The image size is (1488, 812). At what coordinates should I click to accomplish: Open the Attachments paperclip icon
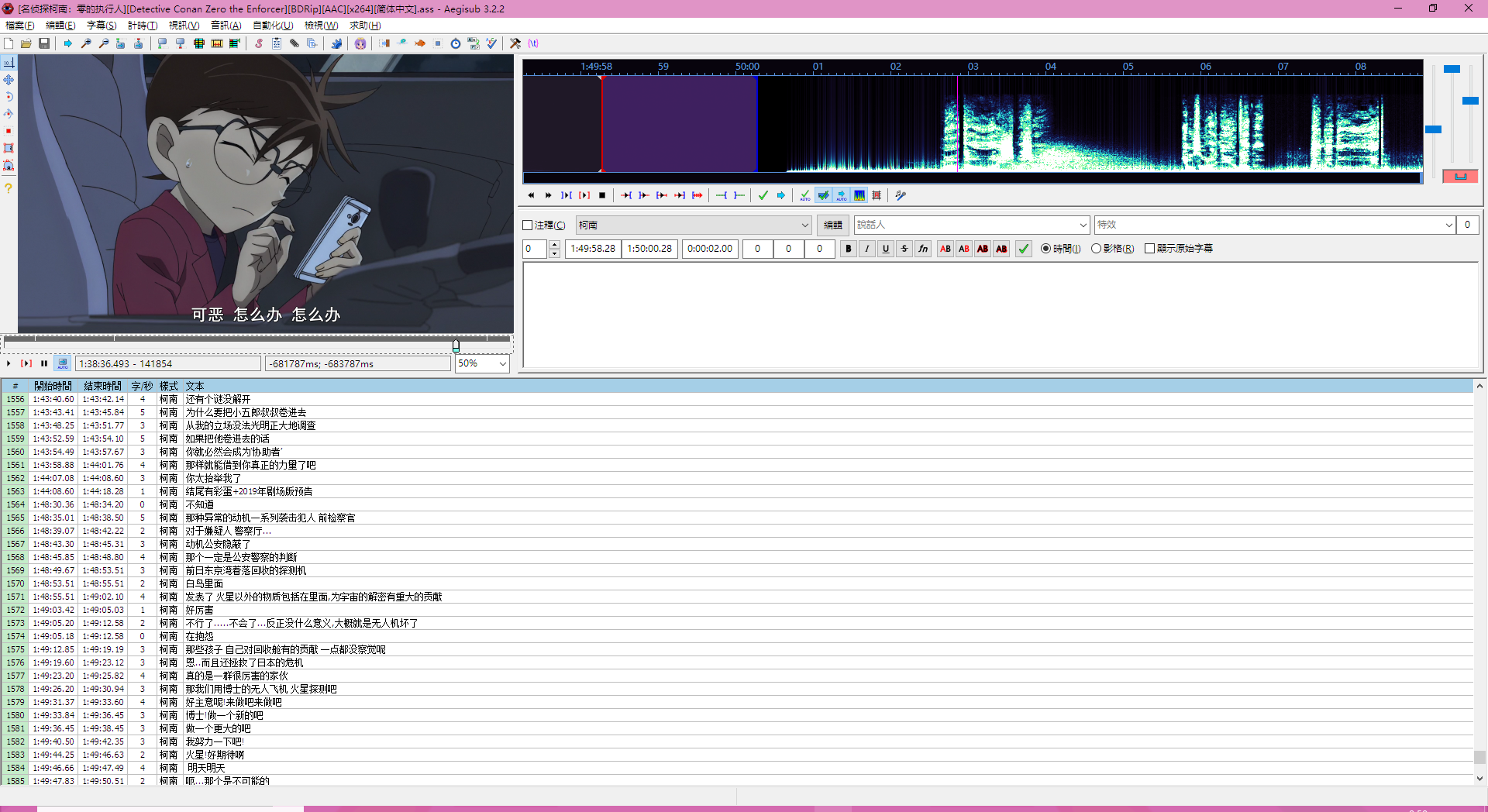click(x=294, y=43)
